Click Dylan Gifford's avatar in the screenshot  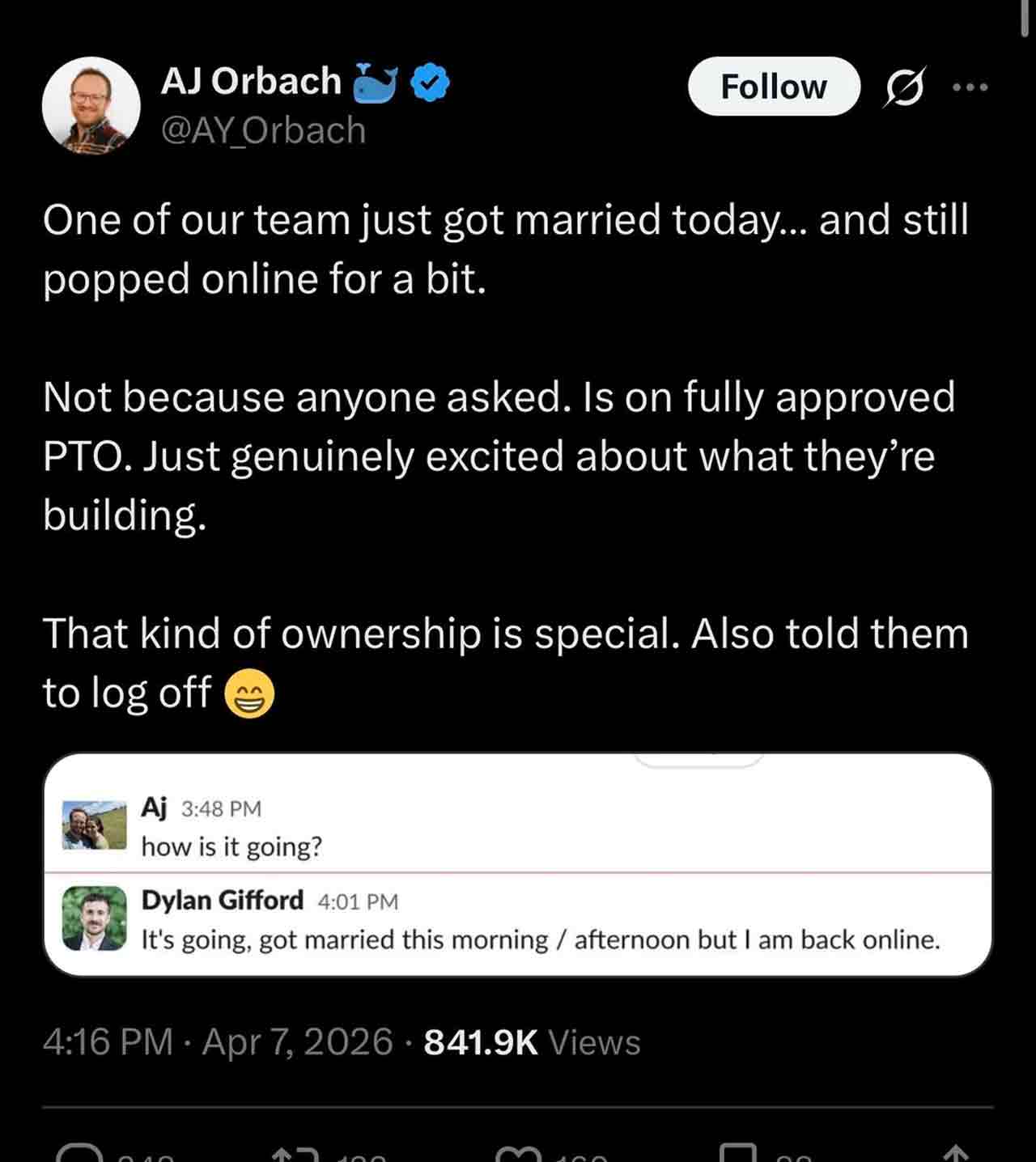tap(95, 918)
